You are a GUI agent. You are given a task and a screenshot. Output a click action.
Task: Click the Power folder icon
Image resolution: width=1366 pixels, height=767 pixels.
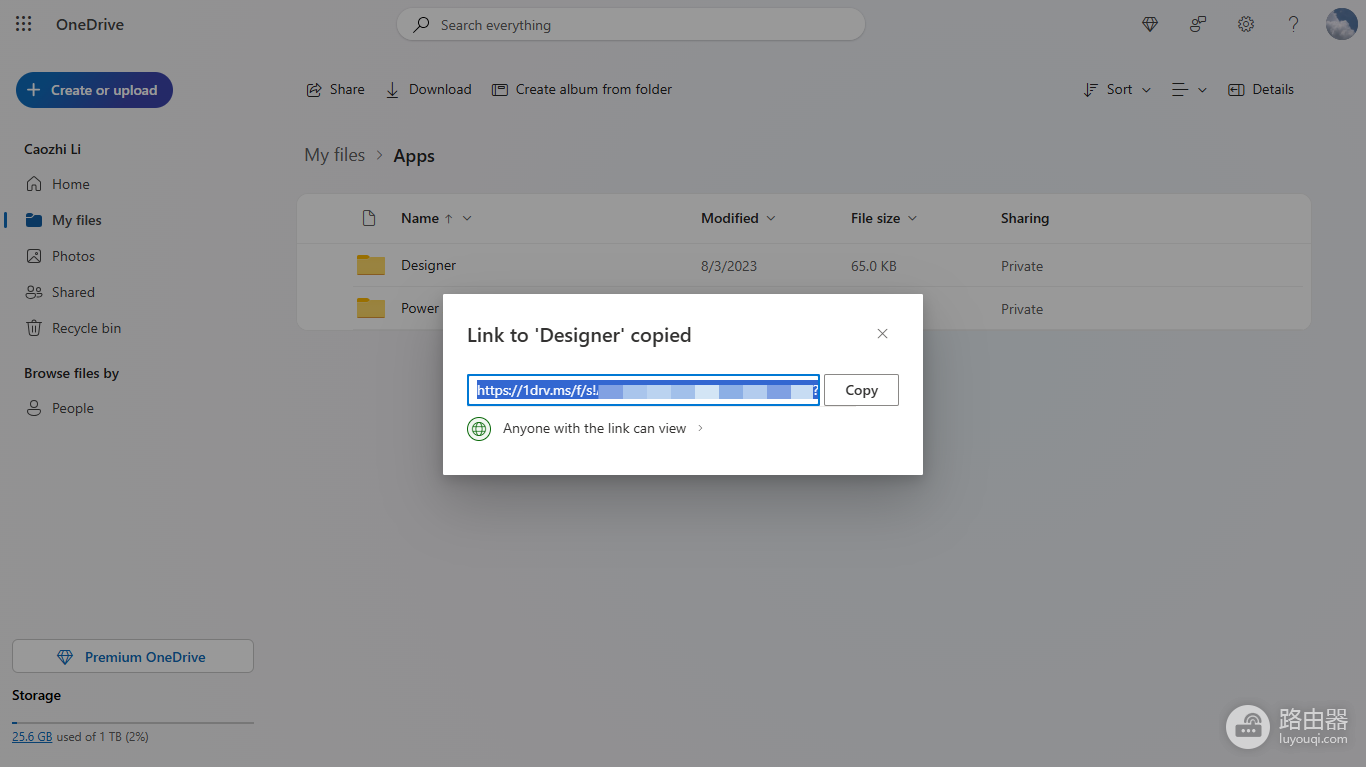[371, 308]
